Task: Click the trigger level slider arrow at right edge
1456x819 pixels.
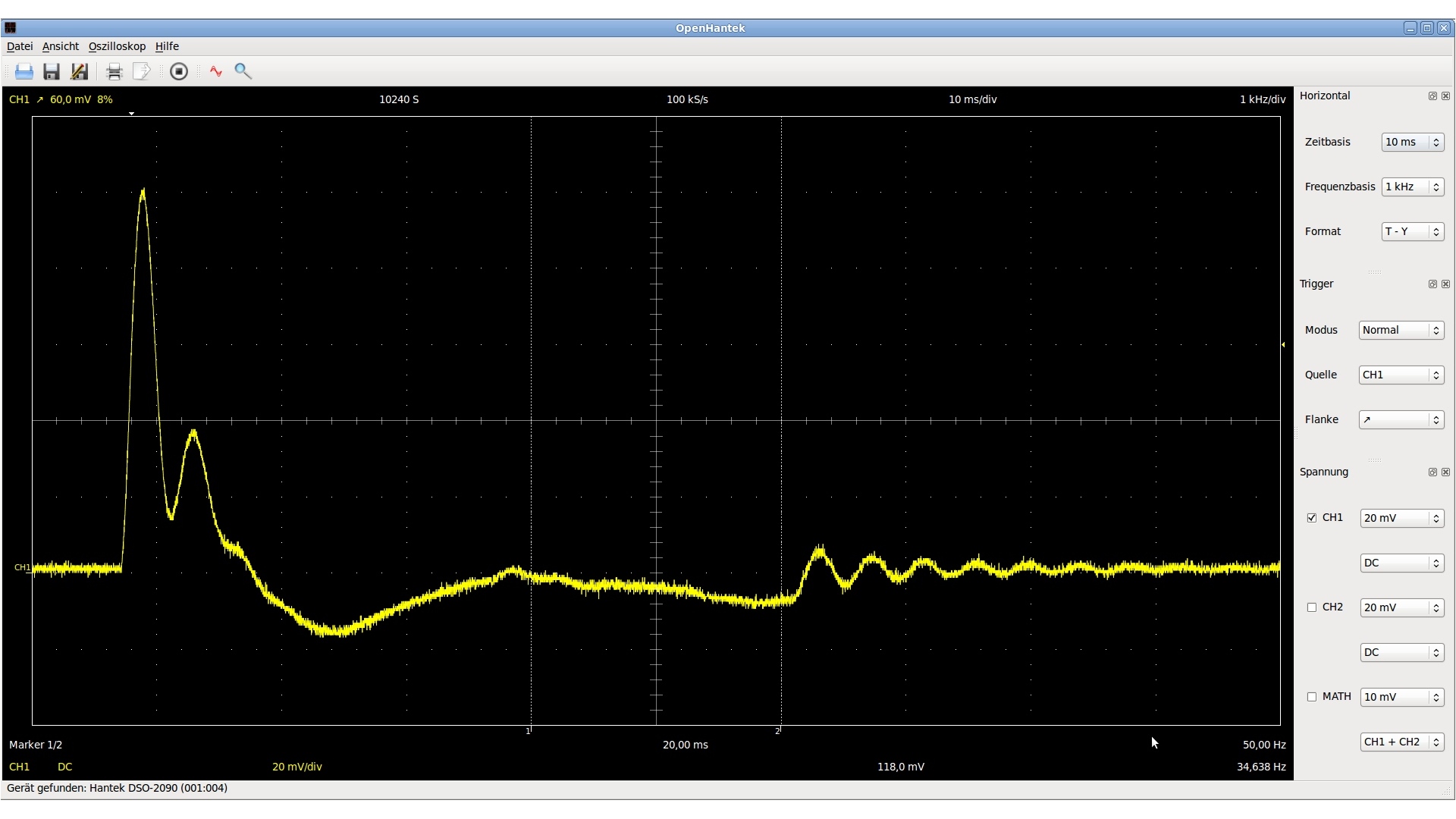Action: pos(1283,345)
